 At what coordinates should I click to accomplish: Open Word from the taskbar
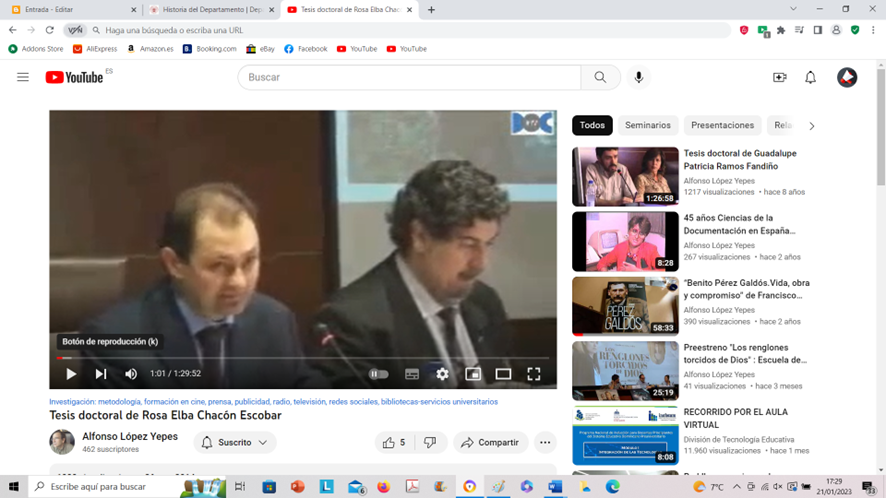[555, 487]
